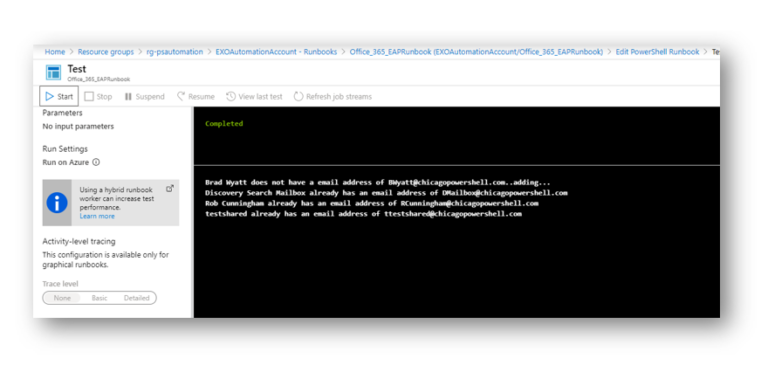Suspend the running test job
The height and width of the screenshot is (372, 768).
(x=144, y=96)
